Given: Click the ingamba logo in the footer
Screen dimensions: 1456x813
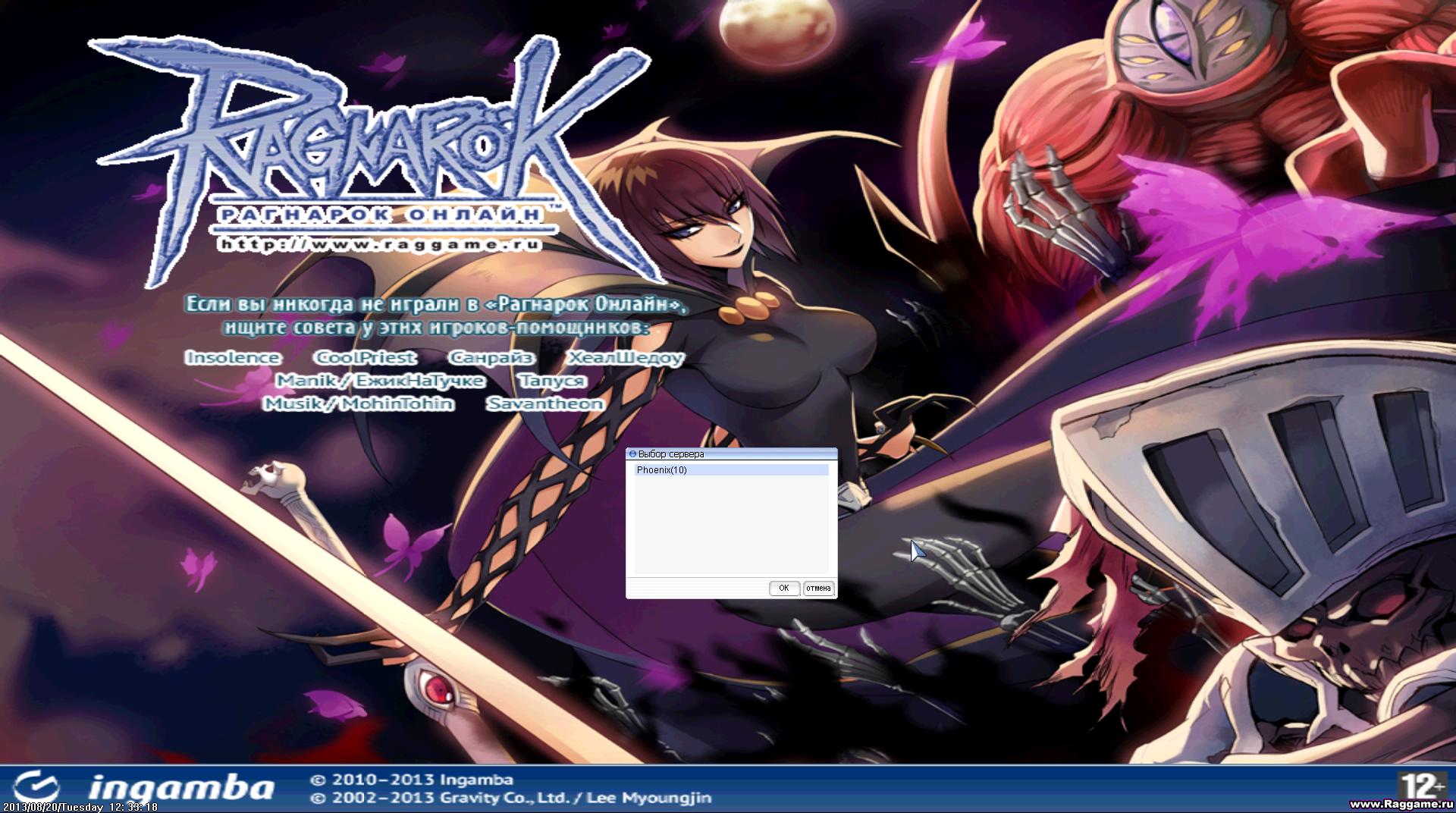Looking at the screenshot, I should (x=144, y=787).
